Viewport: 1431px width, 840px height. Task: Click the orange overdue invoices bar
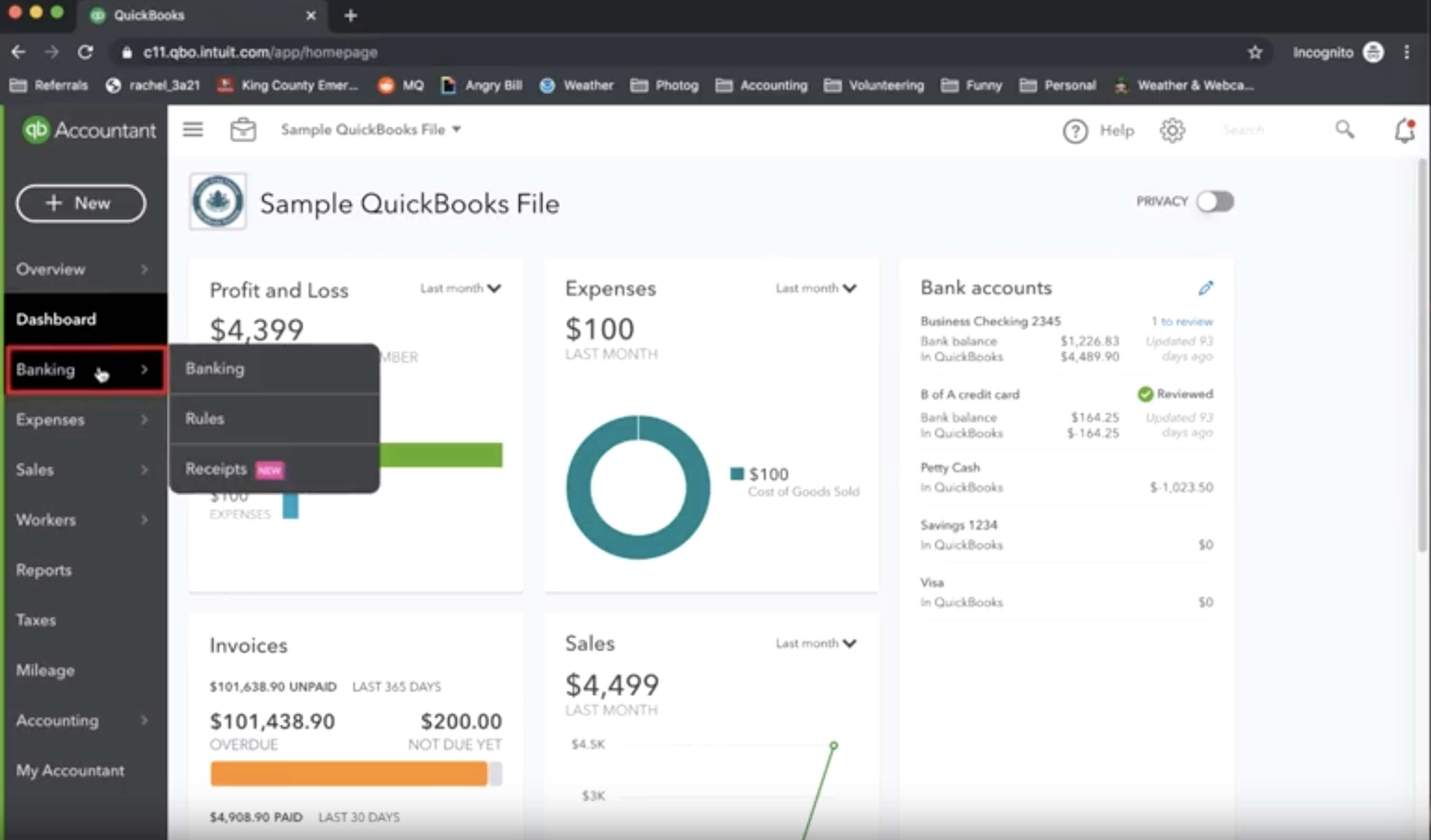[x=349, y=774]
